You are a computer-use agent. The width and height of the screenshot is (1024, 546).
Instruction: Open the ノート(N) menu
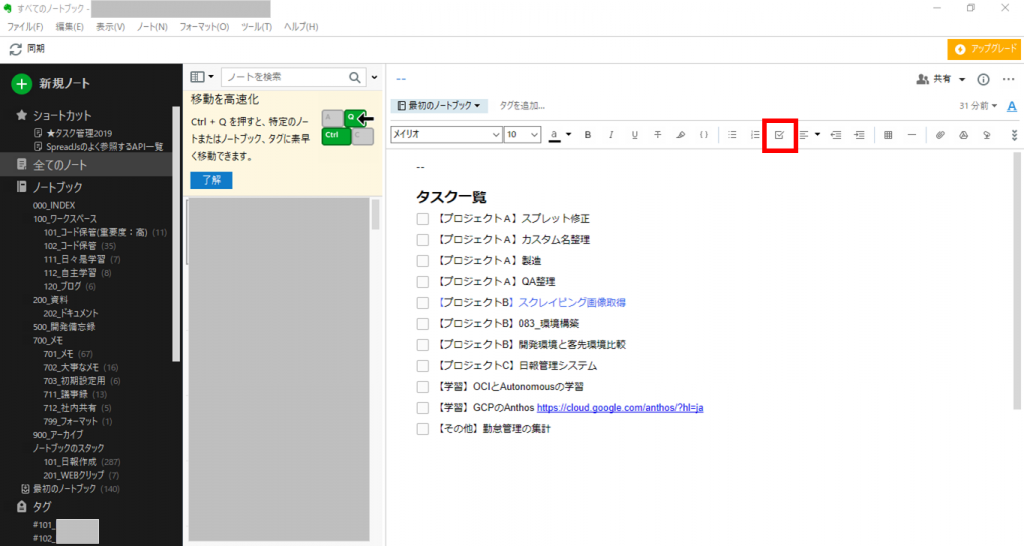[x=152, y=27]
